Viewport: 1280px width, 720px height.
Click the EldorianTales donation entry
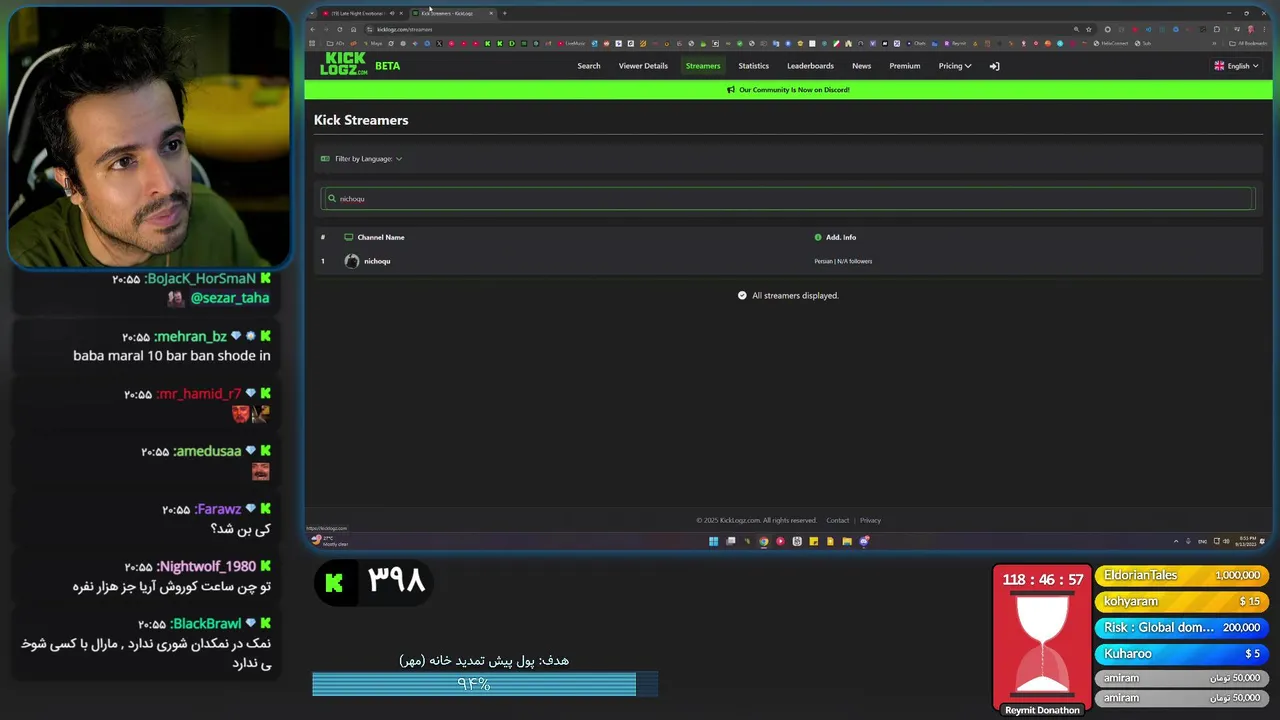point(1182,576)
